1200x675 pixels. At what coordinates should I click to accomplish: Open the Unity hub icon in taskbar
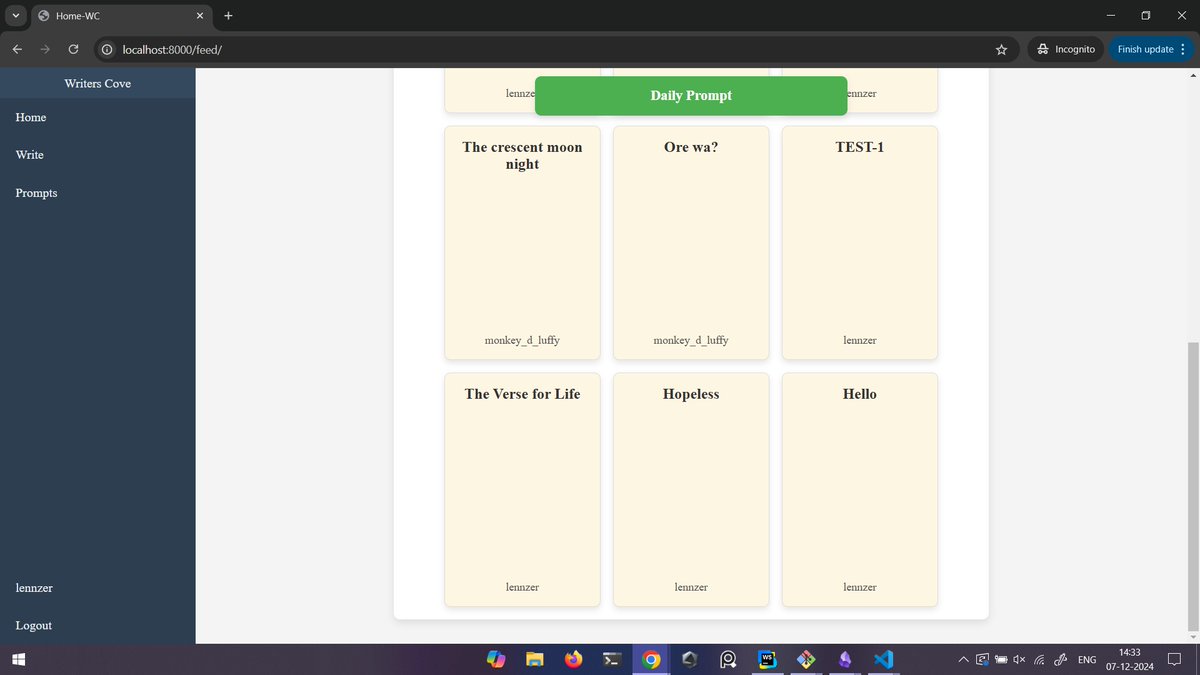689,660
